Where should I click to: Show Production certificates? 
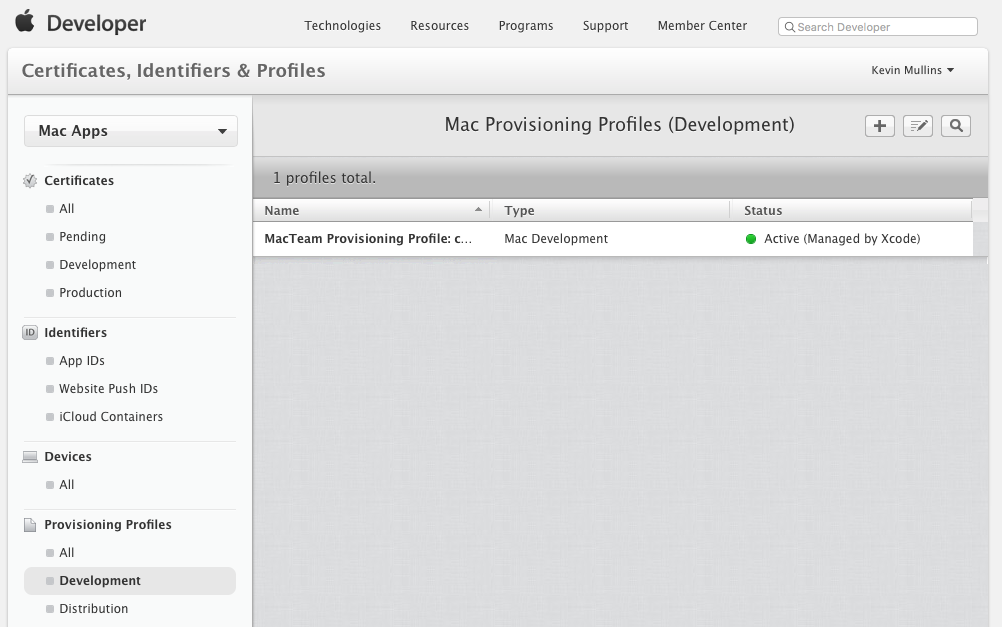[90, 293]
